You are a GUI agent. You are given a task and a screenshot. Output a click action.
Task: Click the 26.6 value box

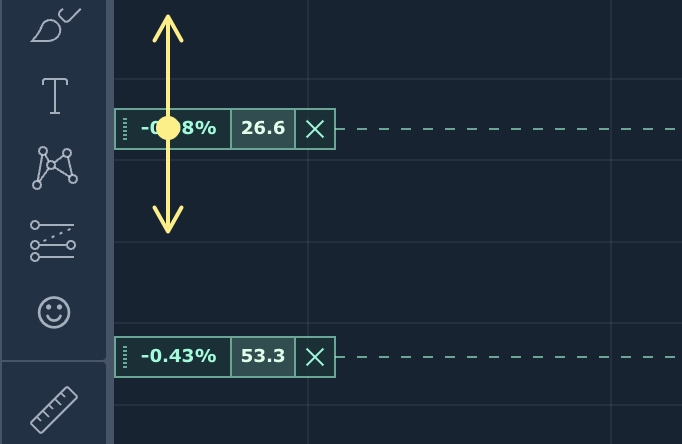click(263, 129)
